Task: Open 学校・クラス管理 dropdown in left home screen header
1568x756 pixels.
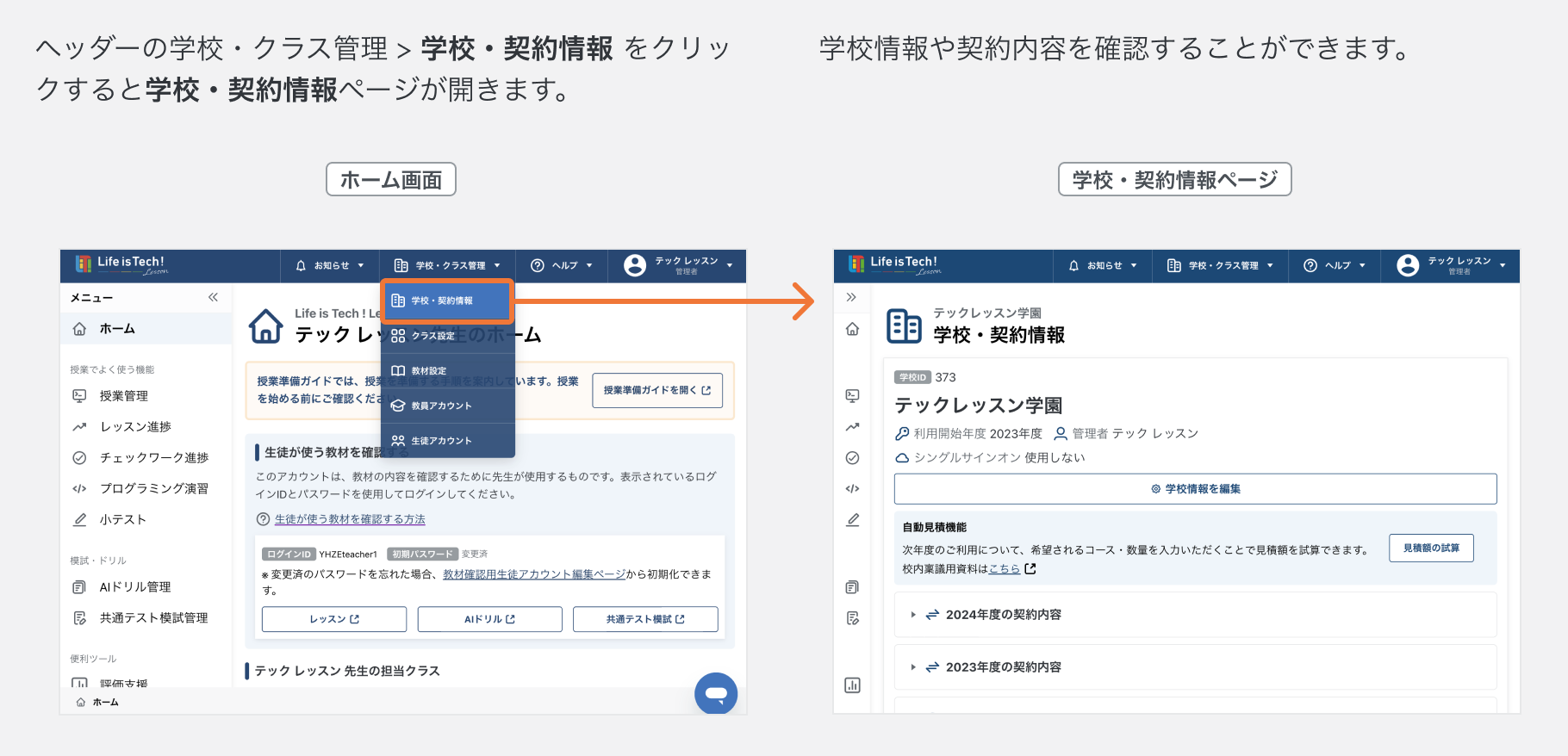Action: point(447,266)
